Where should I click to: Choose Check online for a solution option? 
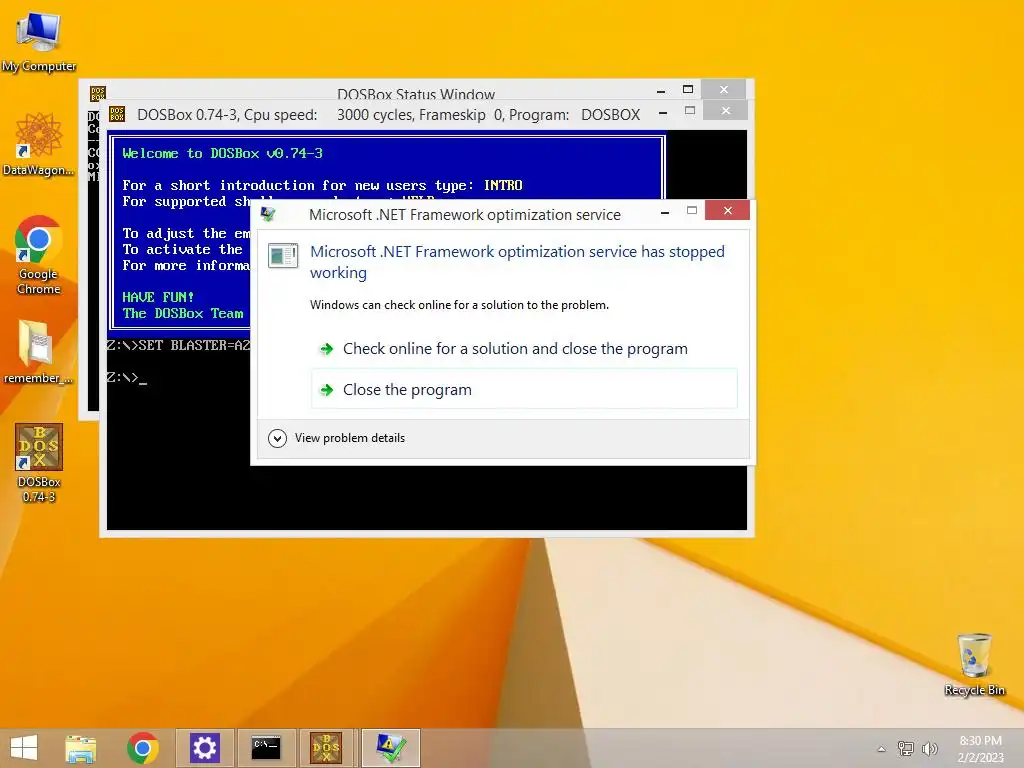[x=524, y=349]
